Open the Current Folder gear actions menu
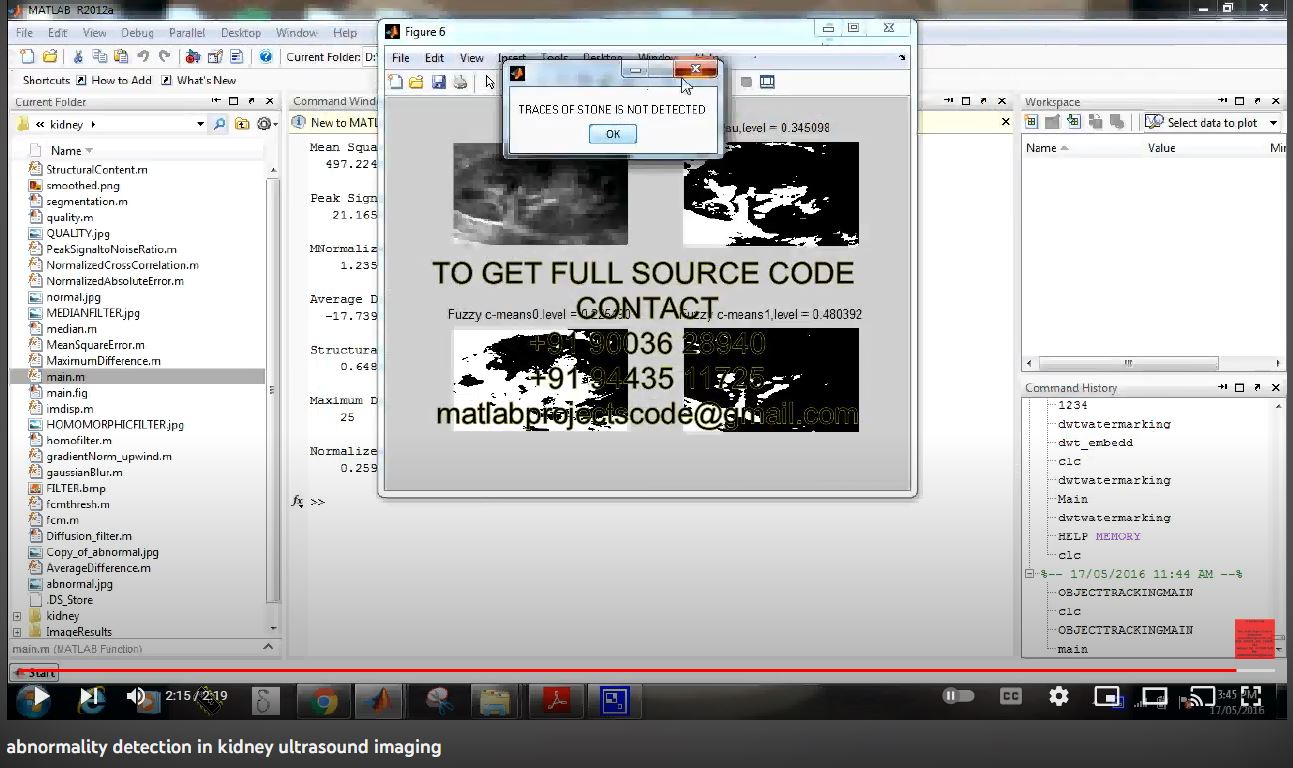 coord(266,124)
